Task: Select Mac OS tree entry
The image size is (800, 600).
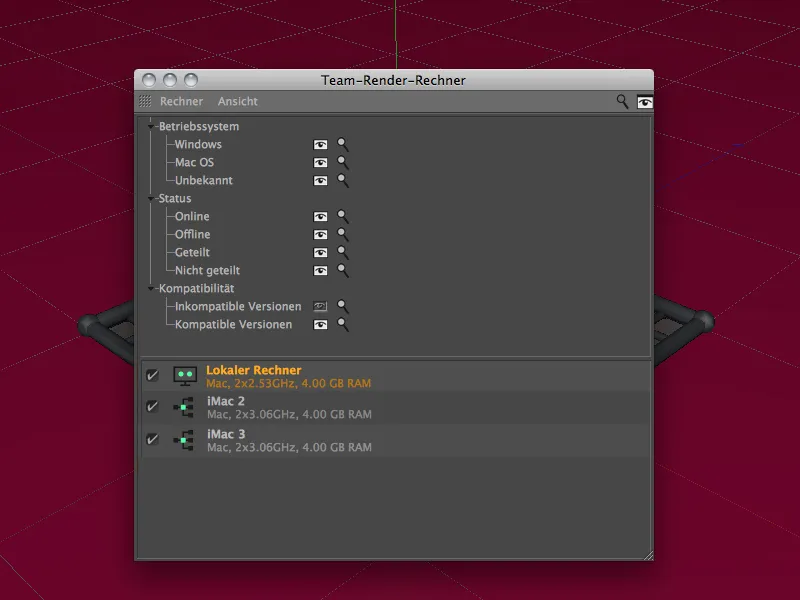Action: pyautogui.click(x=194, y=162)
